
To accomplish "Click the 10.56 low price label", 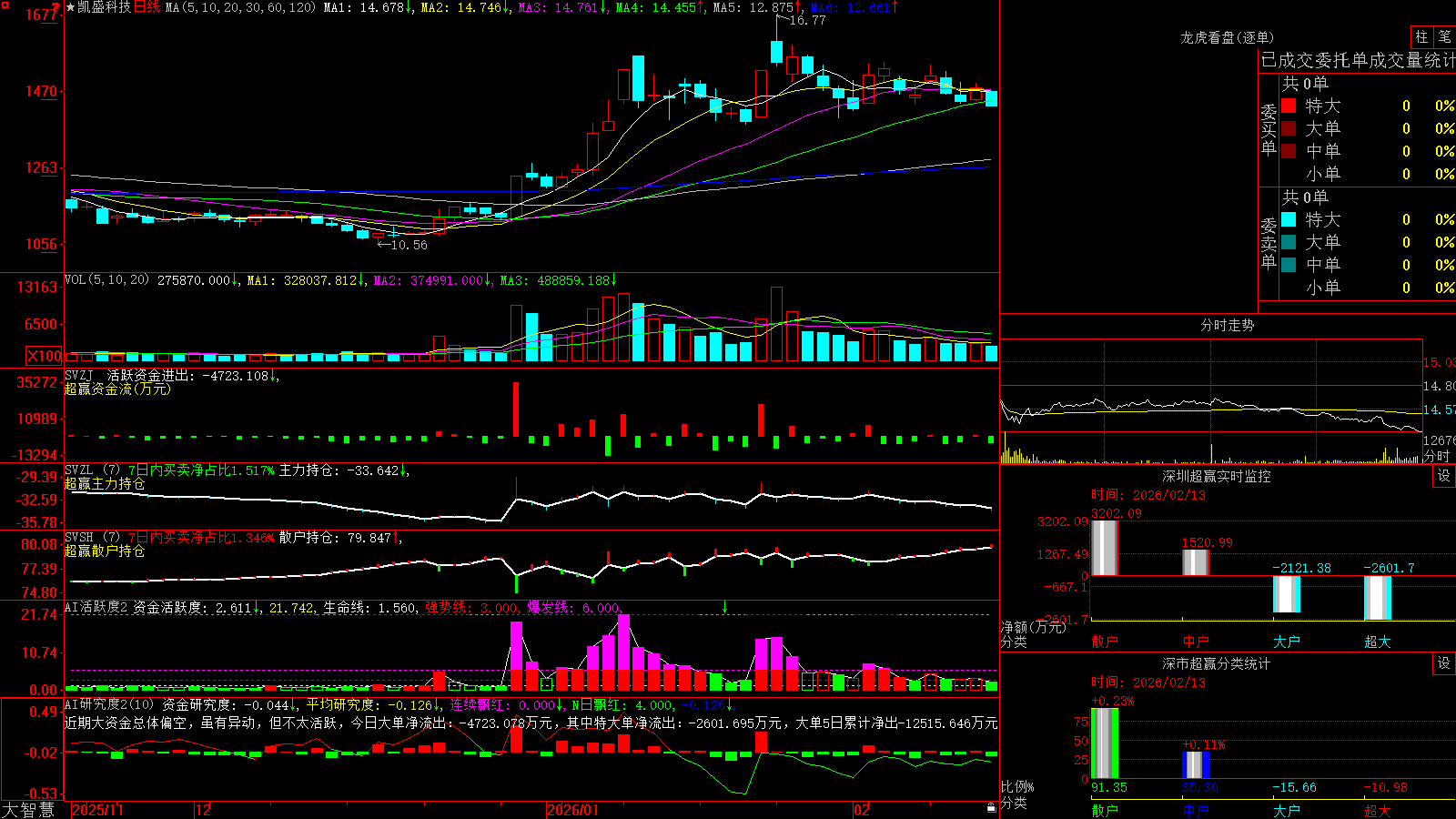I will pos(408,244).
